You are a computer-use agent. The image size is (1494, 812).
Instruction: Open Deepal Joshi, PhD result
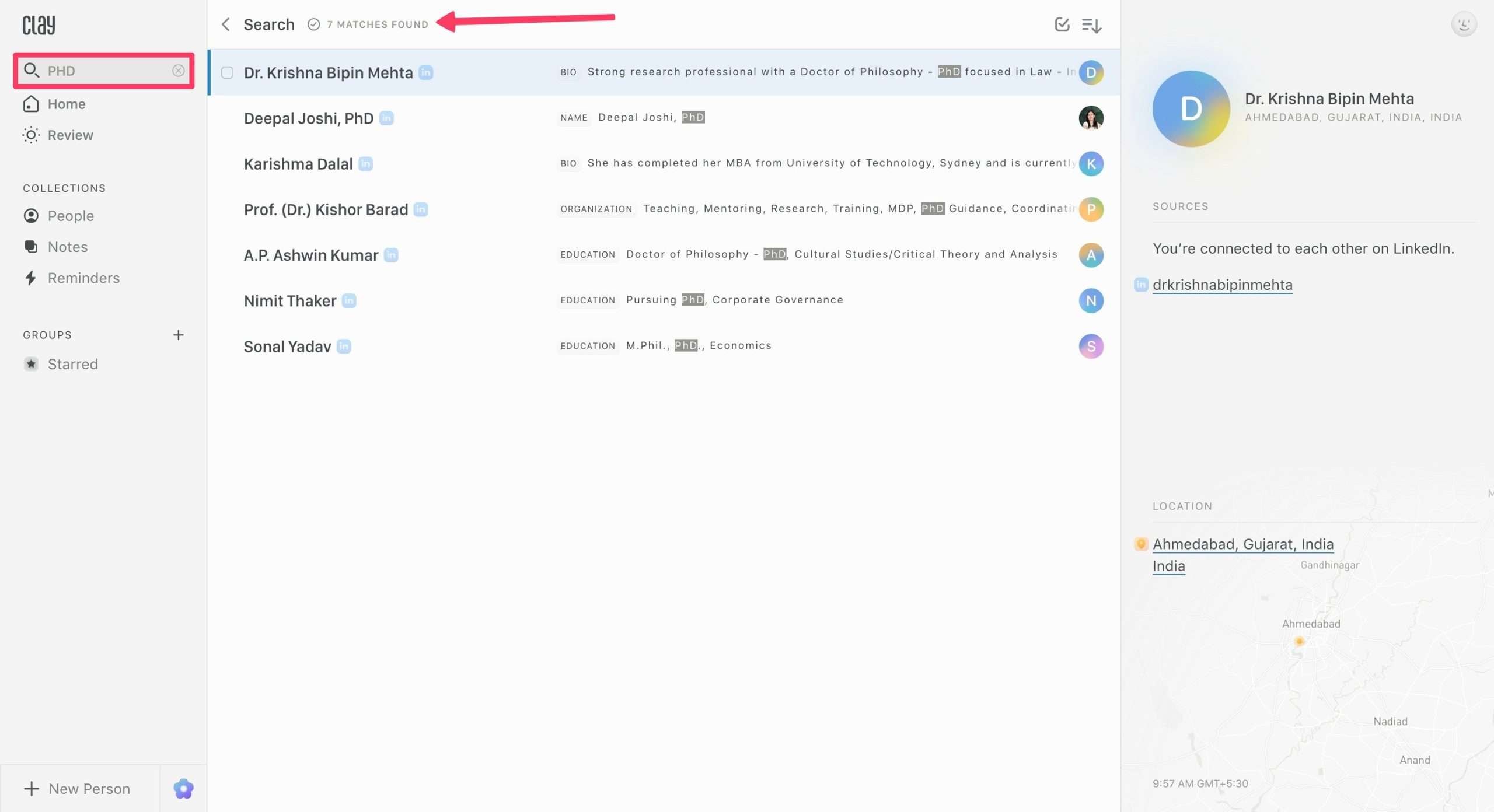tap(664, 118)
